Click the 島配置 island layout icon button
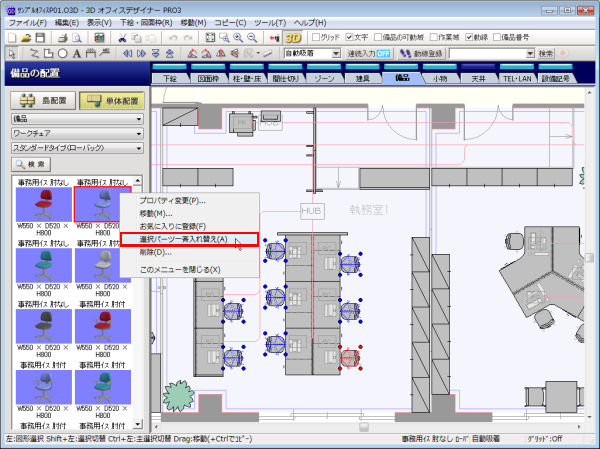This screenshot has width=600, height=449. pyautogui.click(x=42, y=101)
